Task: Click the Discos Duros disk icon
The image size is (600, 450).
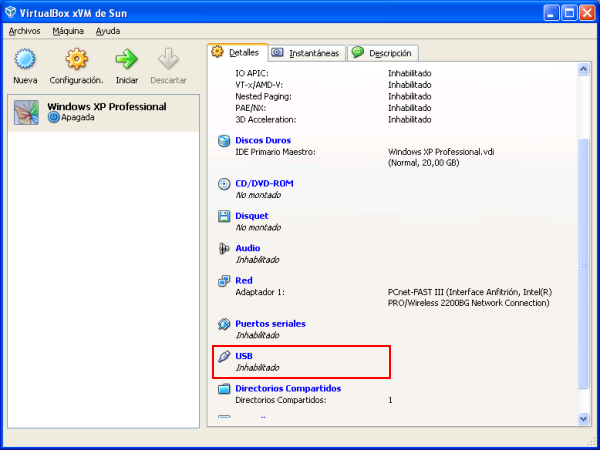Action: (224, 141)
